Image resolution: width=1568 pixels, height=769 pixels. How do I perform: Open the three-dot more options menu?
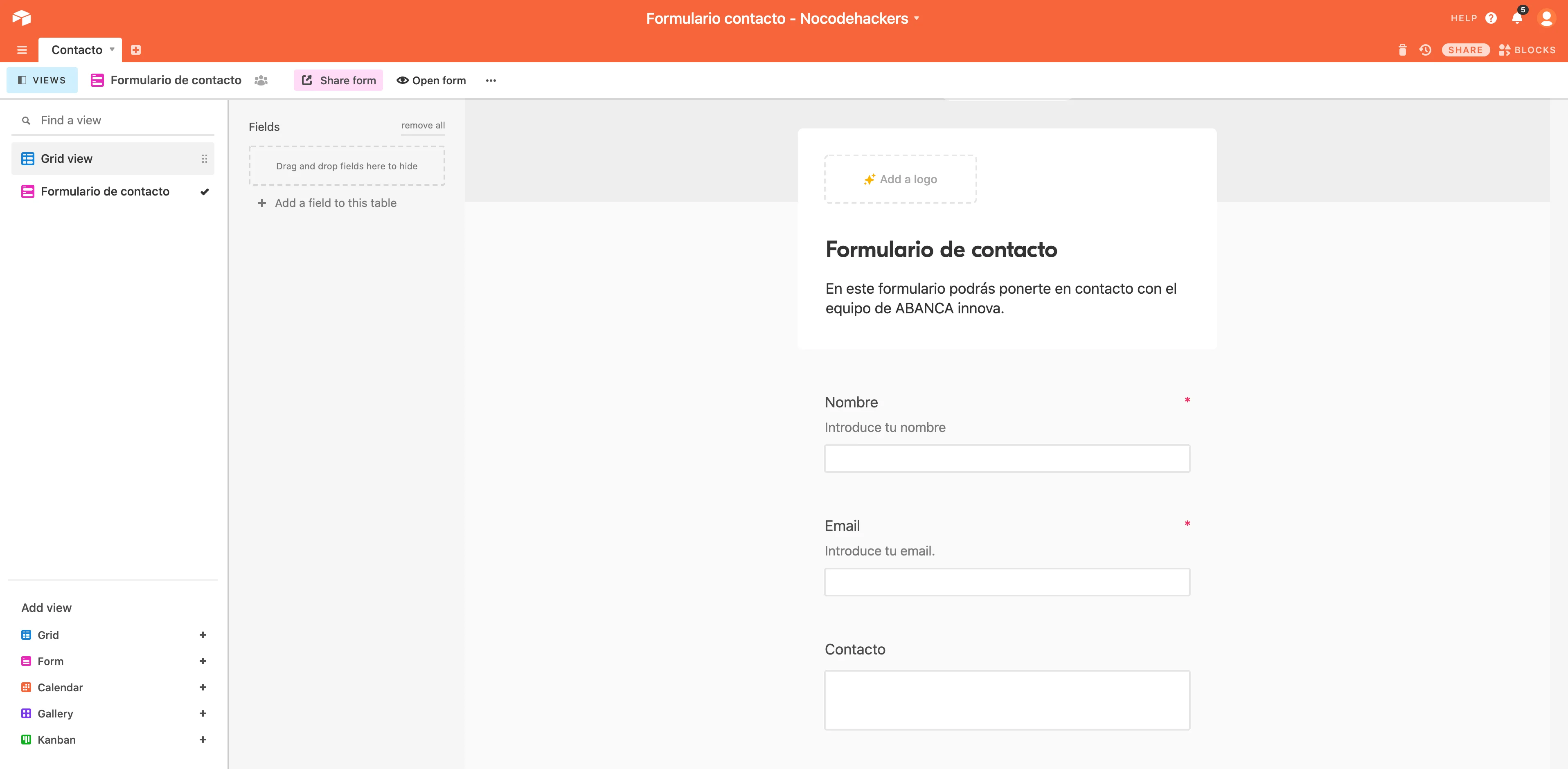(x=491, y=80)
